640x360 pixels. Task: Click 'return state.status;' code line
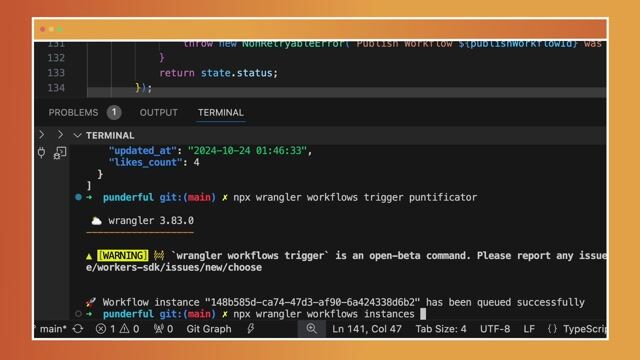[x=218, y=73]
